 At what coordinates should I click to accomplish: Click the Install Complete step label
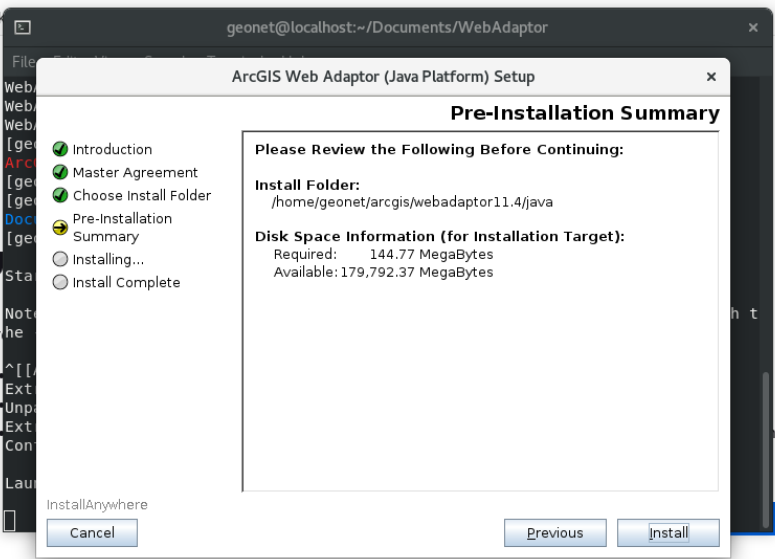click(x=126, y=283)
